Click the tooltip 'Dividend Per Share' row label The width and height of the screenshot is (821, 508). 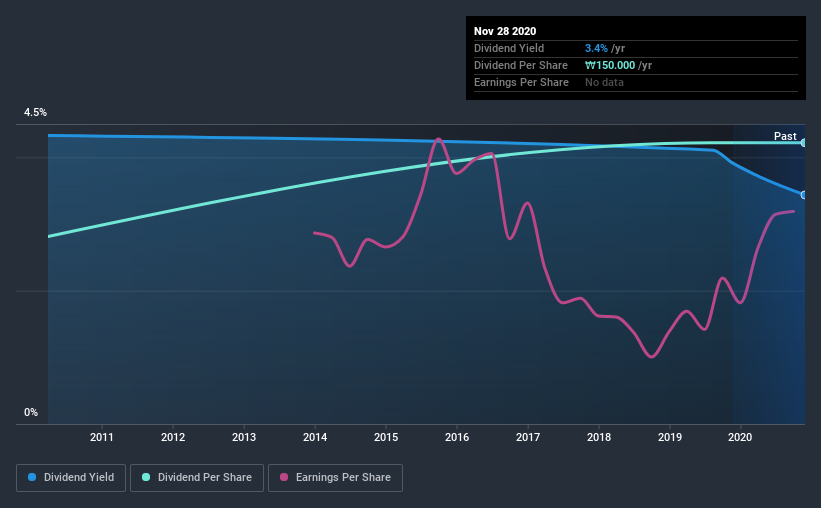pyautogui.click(x=520, y=65)
